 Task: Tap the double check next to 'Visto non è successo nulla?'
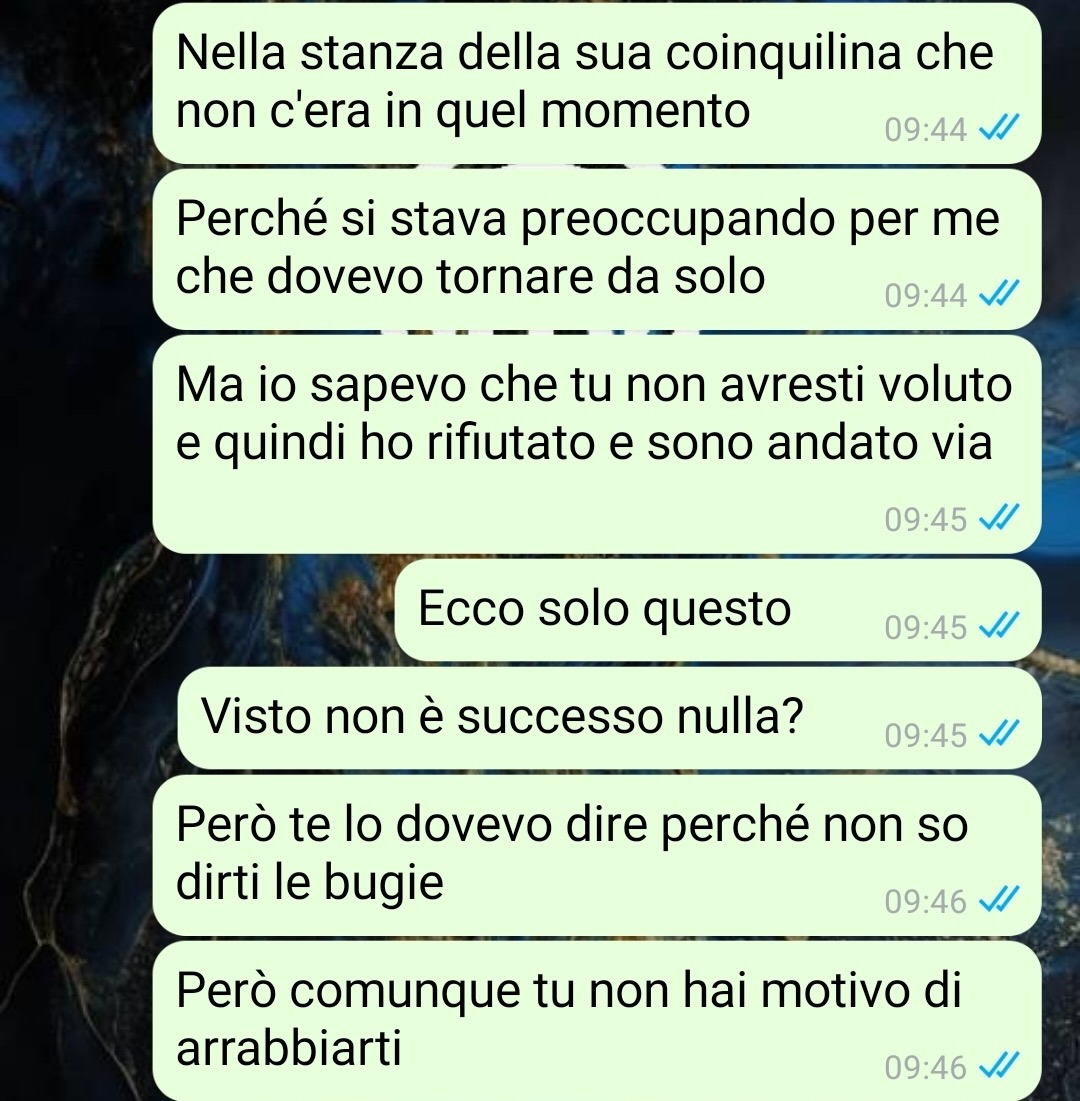[x=998, y=734]
